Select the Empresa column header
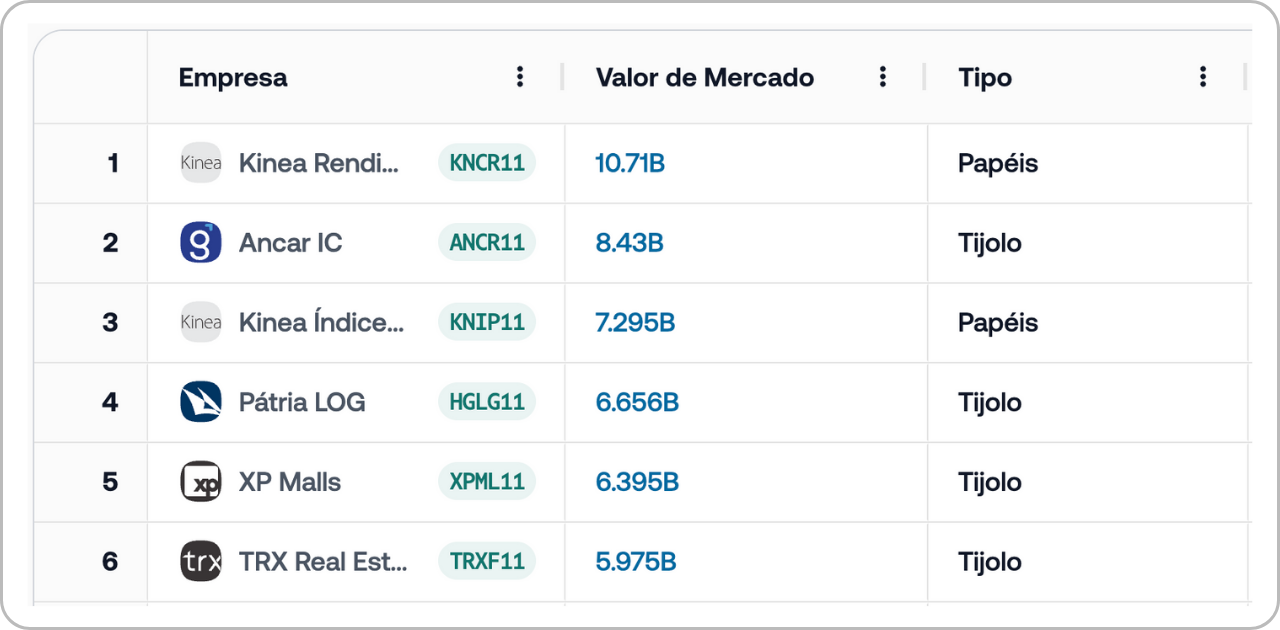 pyautogui.click(x=233, y=77)
